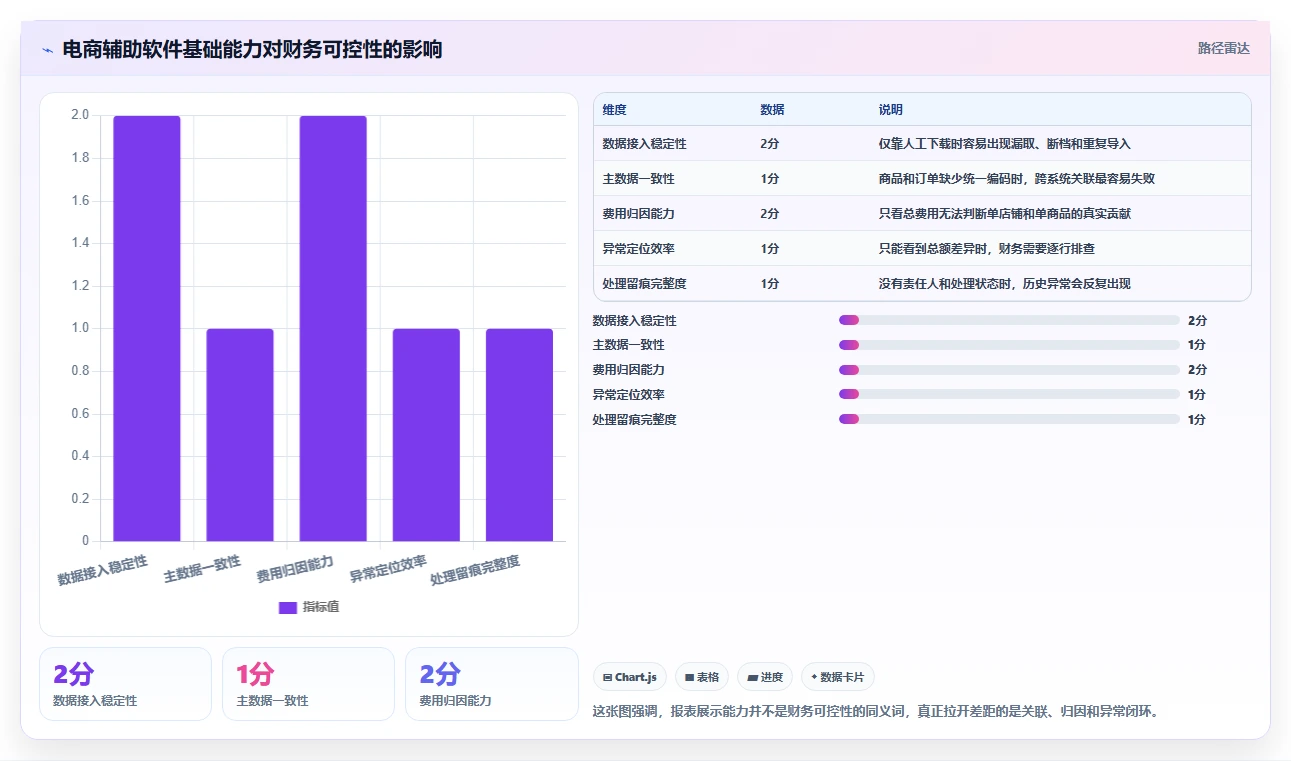The height and width of the screenshot is (761, 1291).
Task: Click the 数据 column header
Action: (x=772, y=110)
